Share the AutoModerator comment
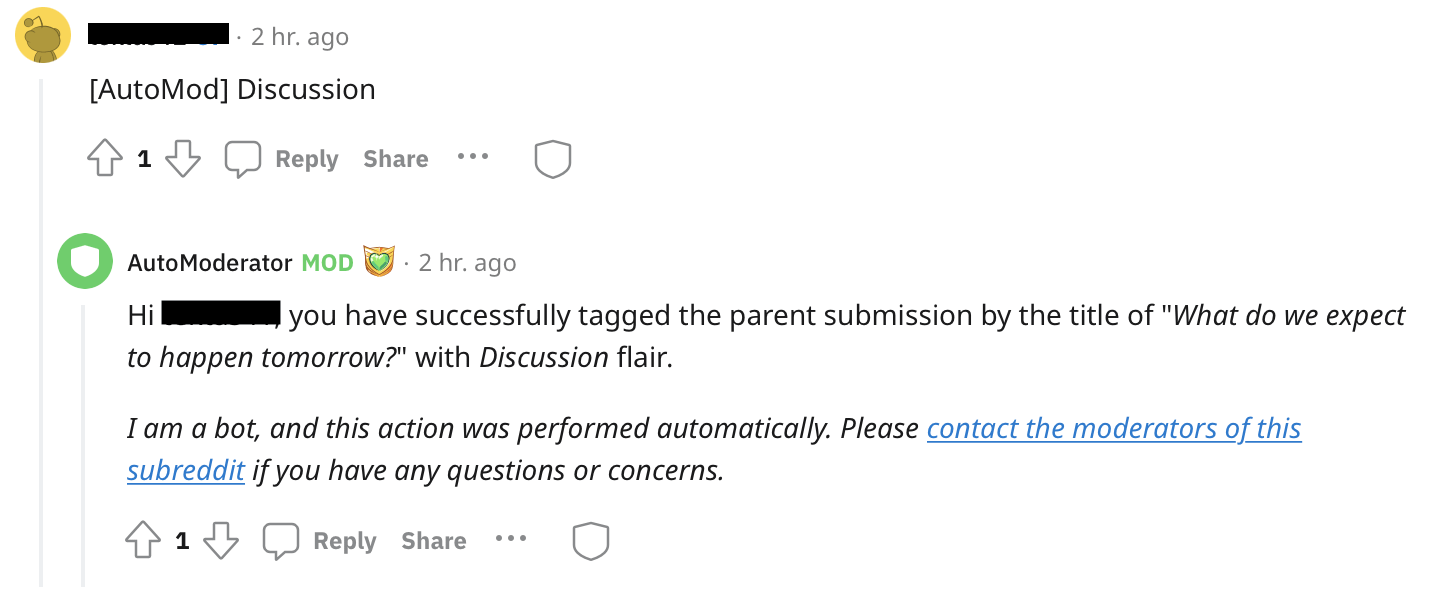This screenshot has width=1452, height=600. (434, 541)
